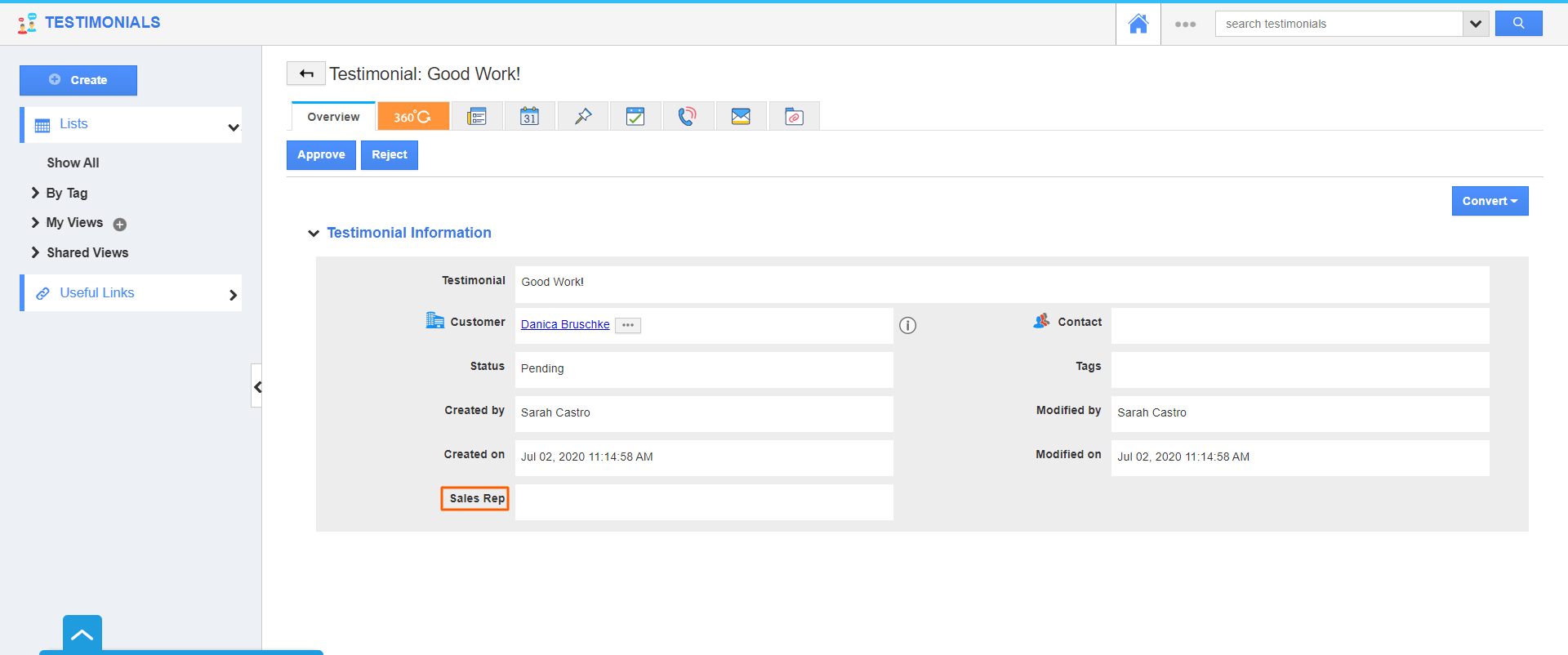
Task: Open the 360 degree view tab
Action: pyautogui.click(x=413, y=117)
